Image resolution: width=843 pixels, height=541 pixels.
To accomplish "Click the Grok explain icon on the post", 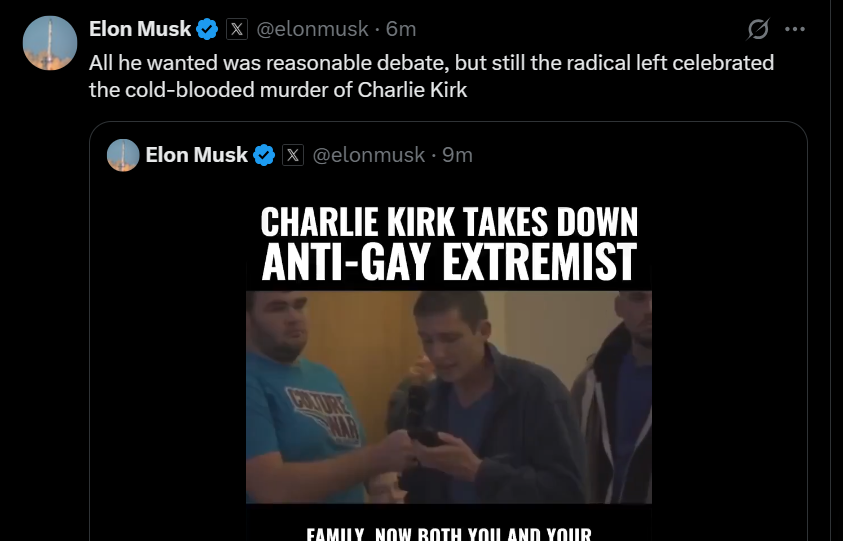I will pos(758,29).
